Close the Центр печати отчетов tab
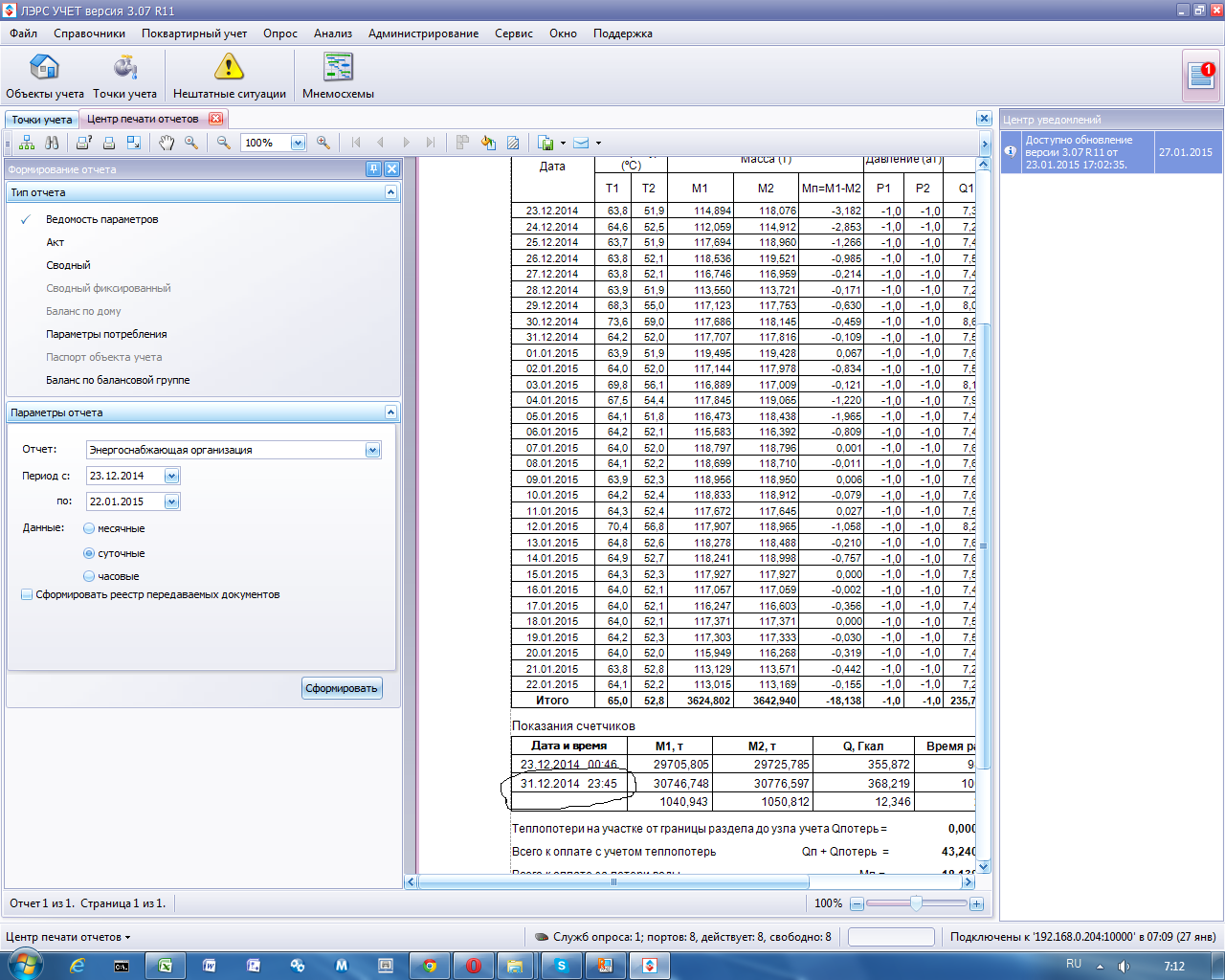This screenshot has height=980, width=1225. [215, 119]
